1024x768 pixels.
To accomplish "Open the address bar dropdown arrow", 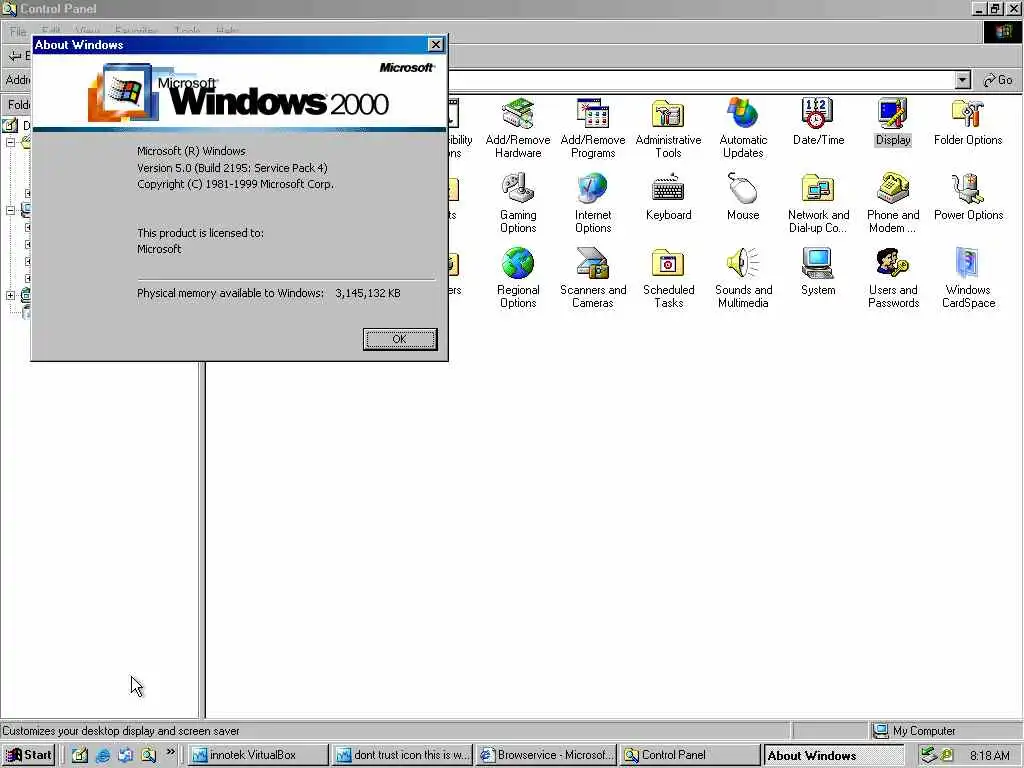I will (962, 80).
